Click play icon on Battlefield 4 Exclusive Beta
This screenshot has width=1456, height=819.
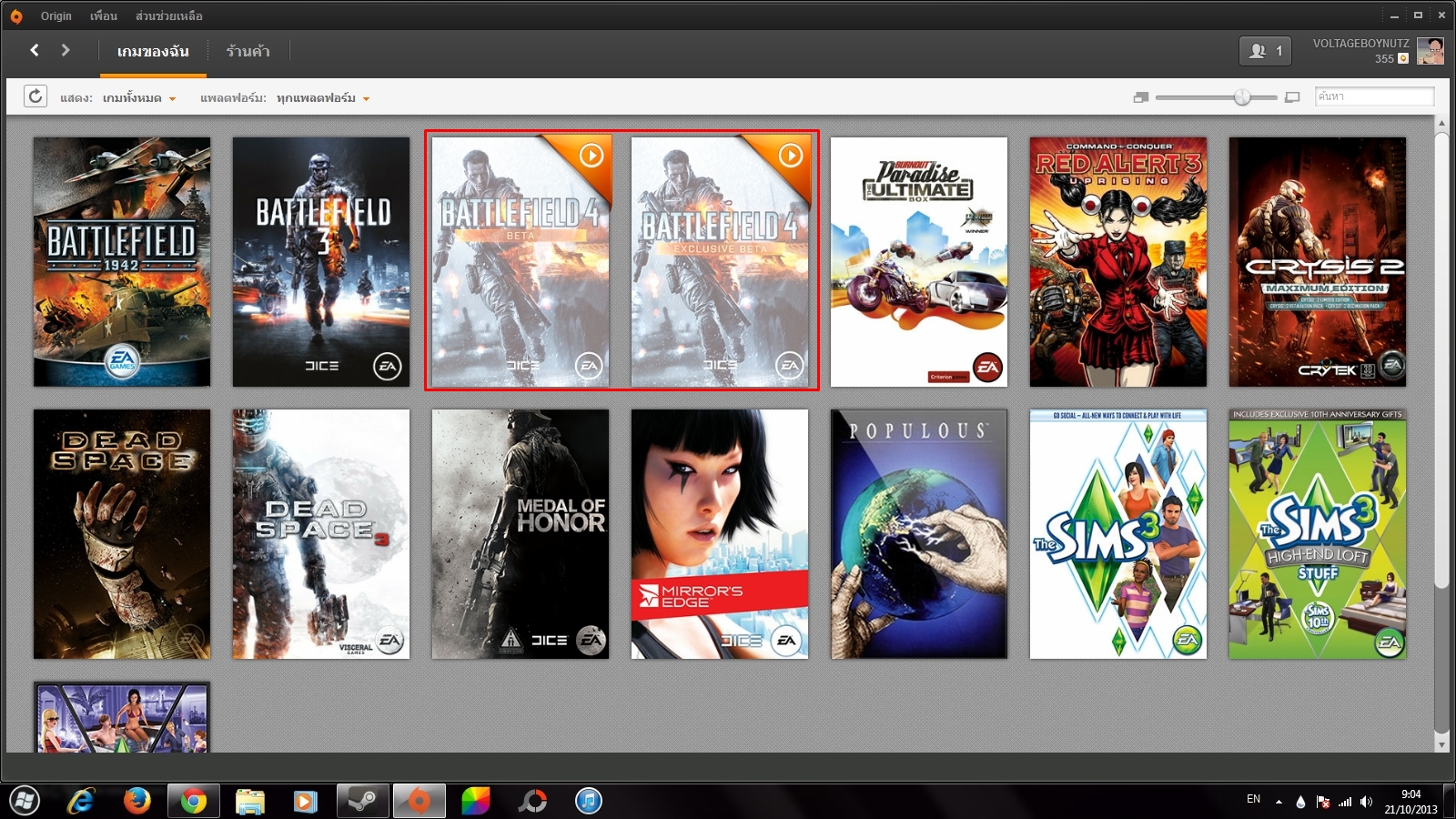(x=791, y=156)
